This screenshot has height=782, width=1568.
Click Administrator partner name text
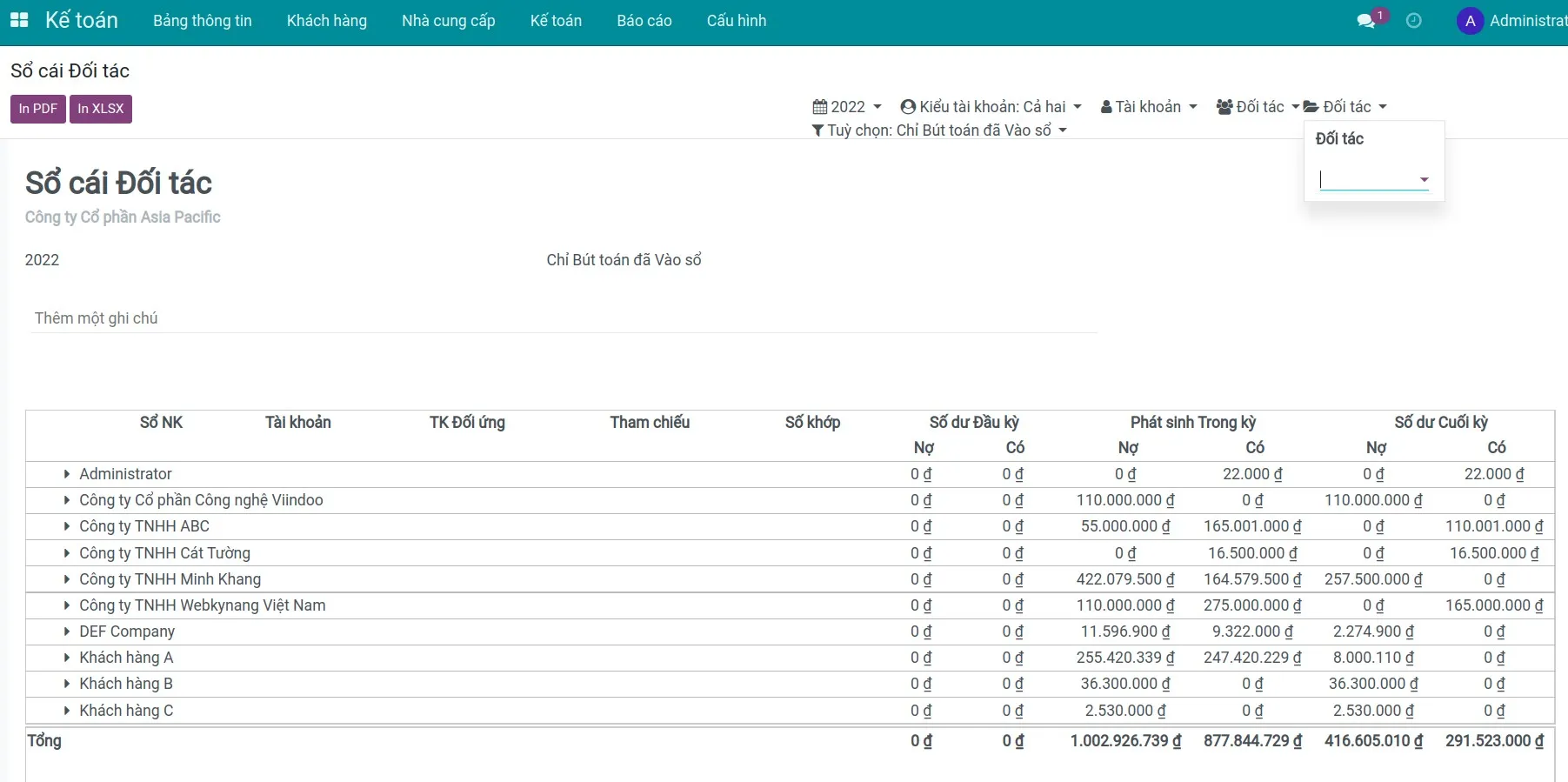point(125,474)
